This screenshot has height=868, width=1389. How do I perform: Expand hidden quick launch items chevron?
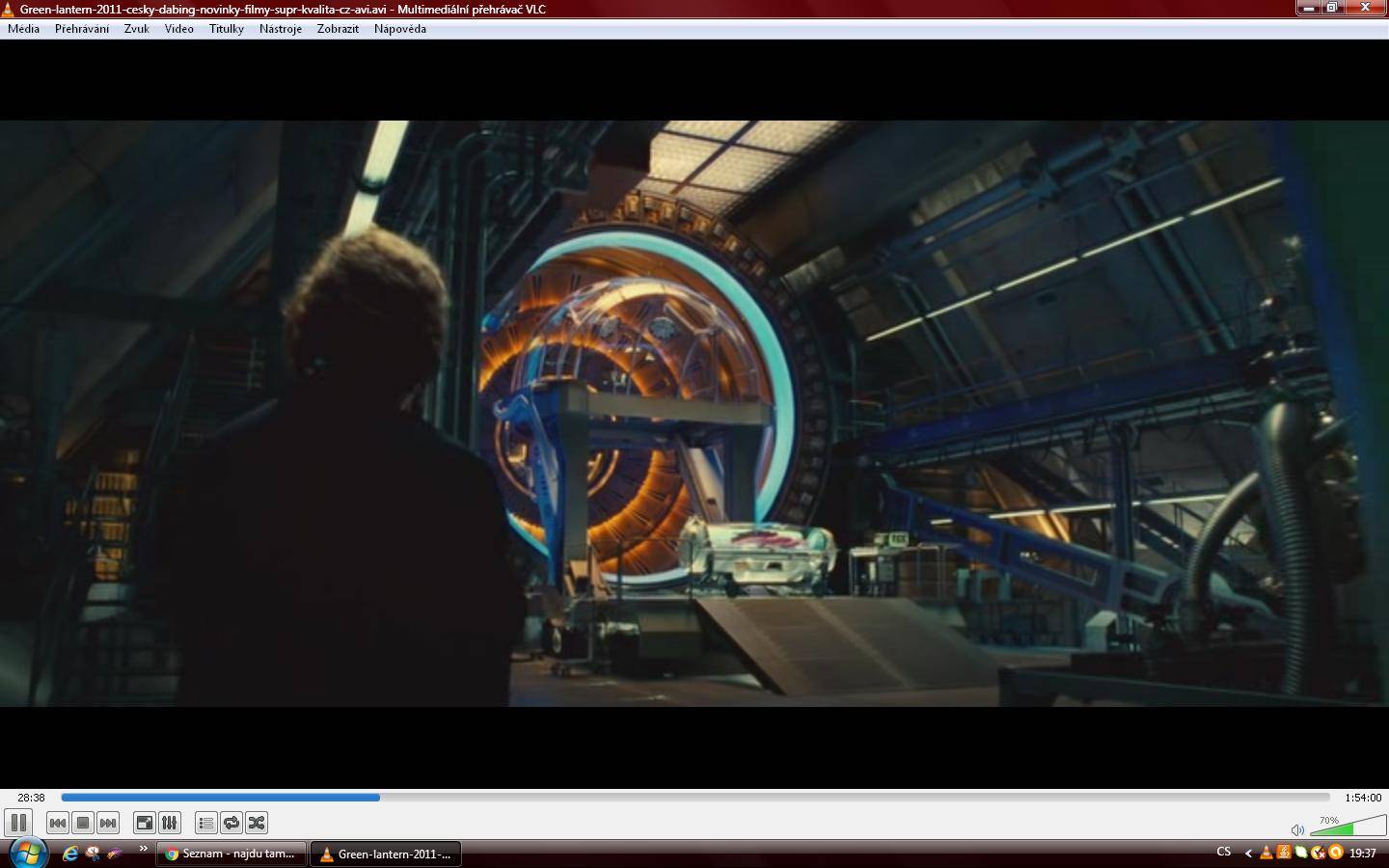click(143, 850)
